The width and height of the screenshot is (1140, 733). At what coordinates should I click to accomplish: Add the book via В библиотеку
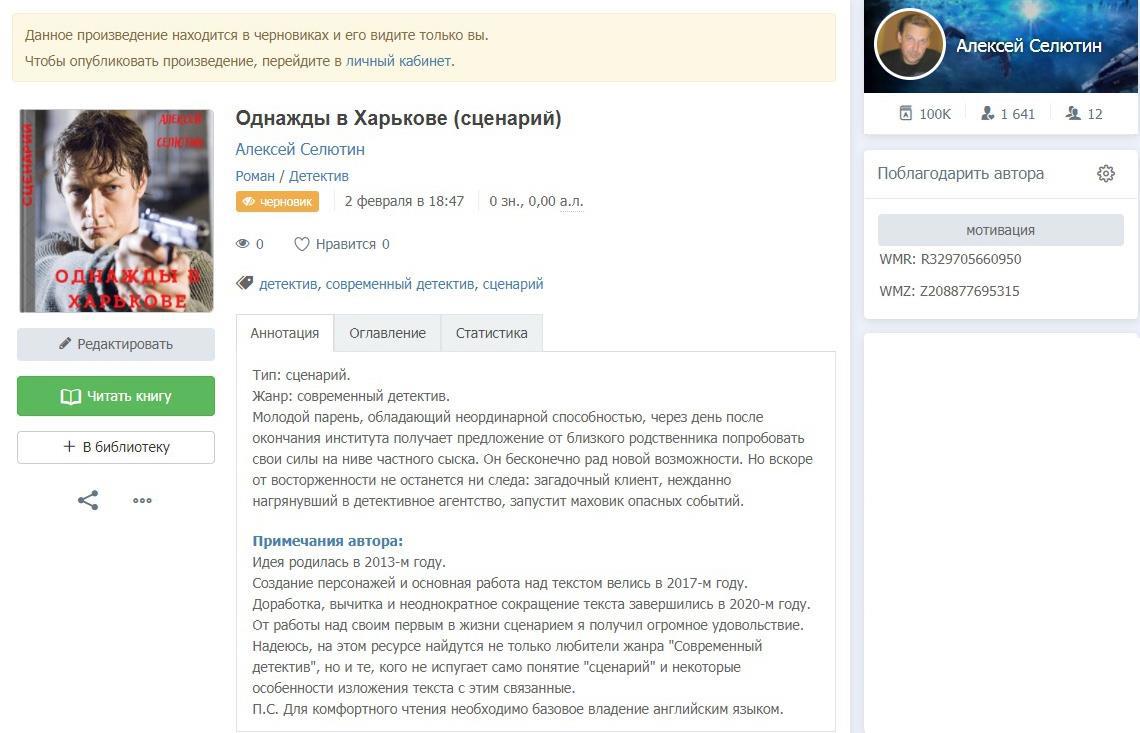coord(116,447)
